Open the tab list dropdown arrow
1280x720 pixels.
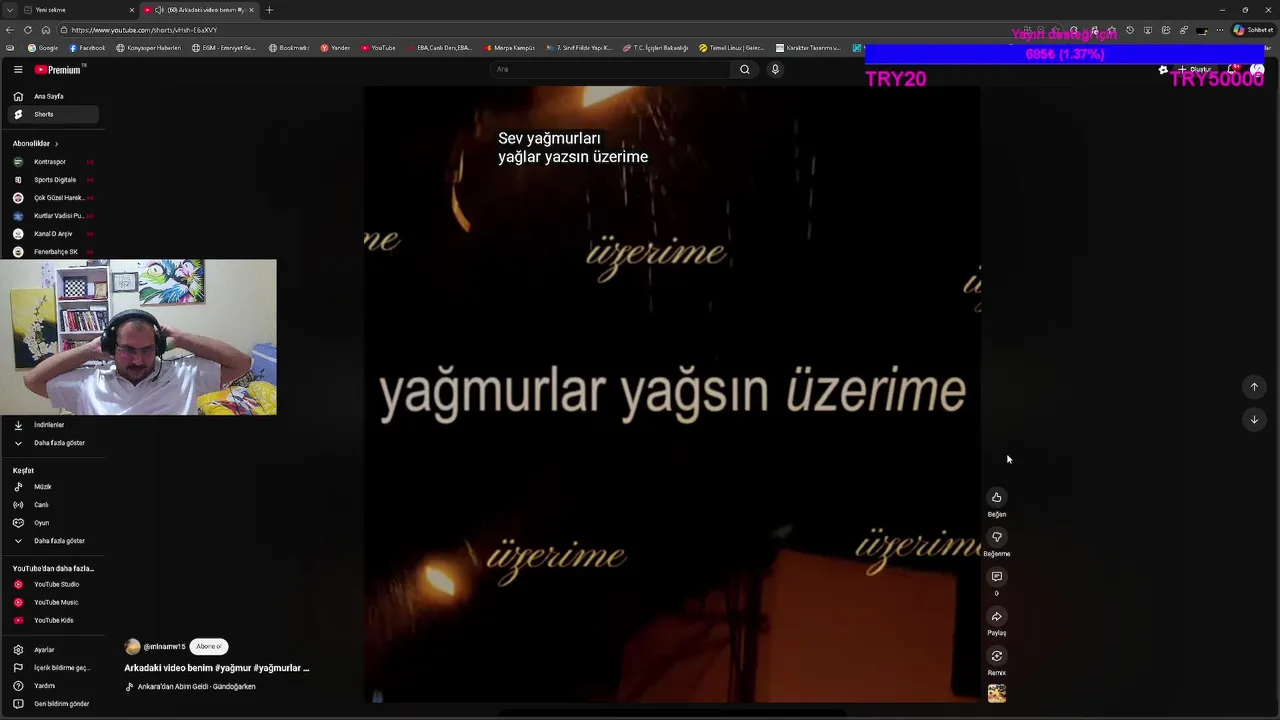click(x=9, y=10)
